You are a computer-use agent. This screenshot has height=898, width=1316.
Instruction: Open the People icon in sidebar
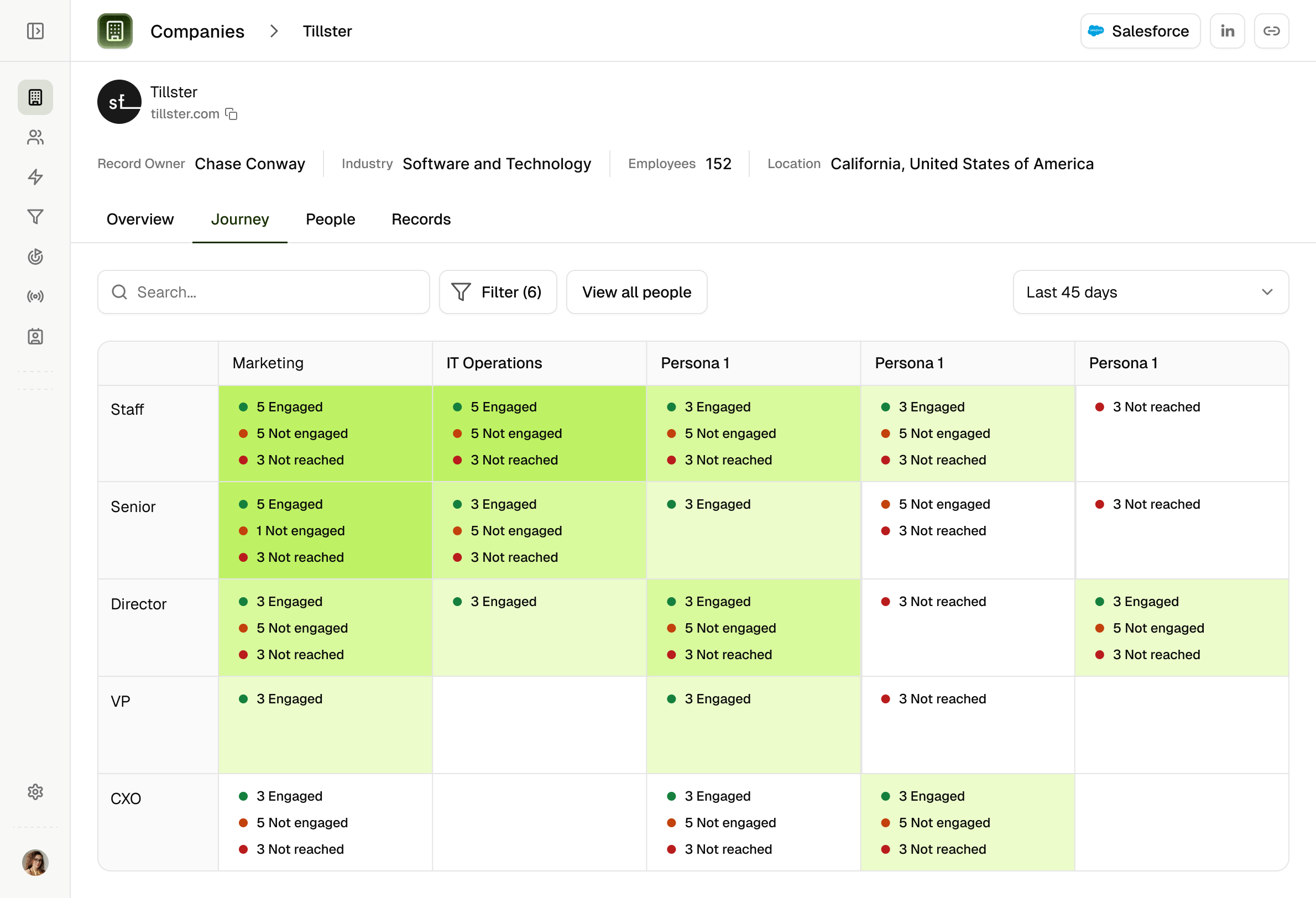pos(35,137)
